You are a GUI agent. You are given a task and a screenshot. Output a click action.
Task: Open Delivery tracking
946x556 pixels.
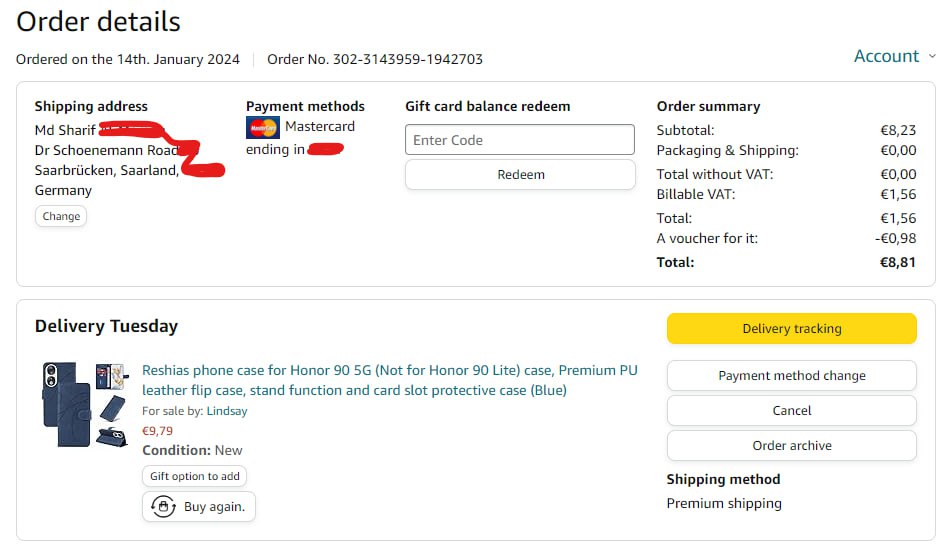pos(791,328)
